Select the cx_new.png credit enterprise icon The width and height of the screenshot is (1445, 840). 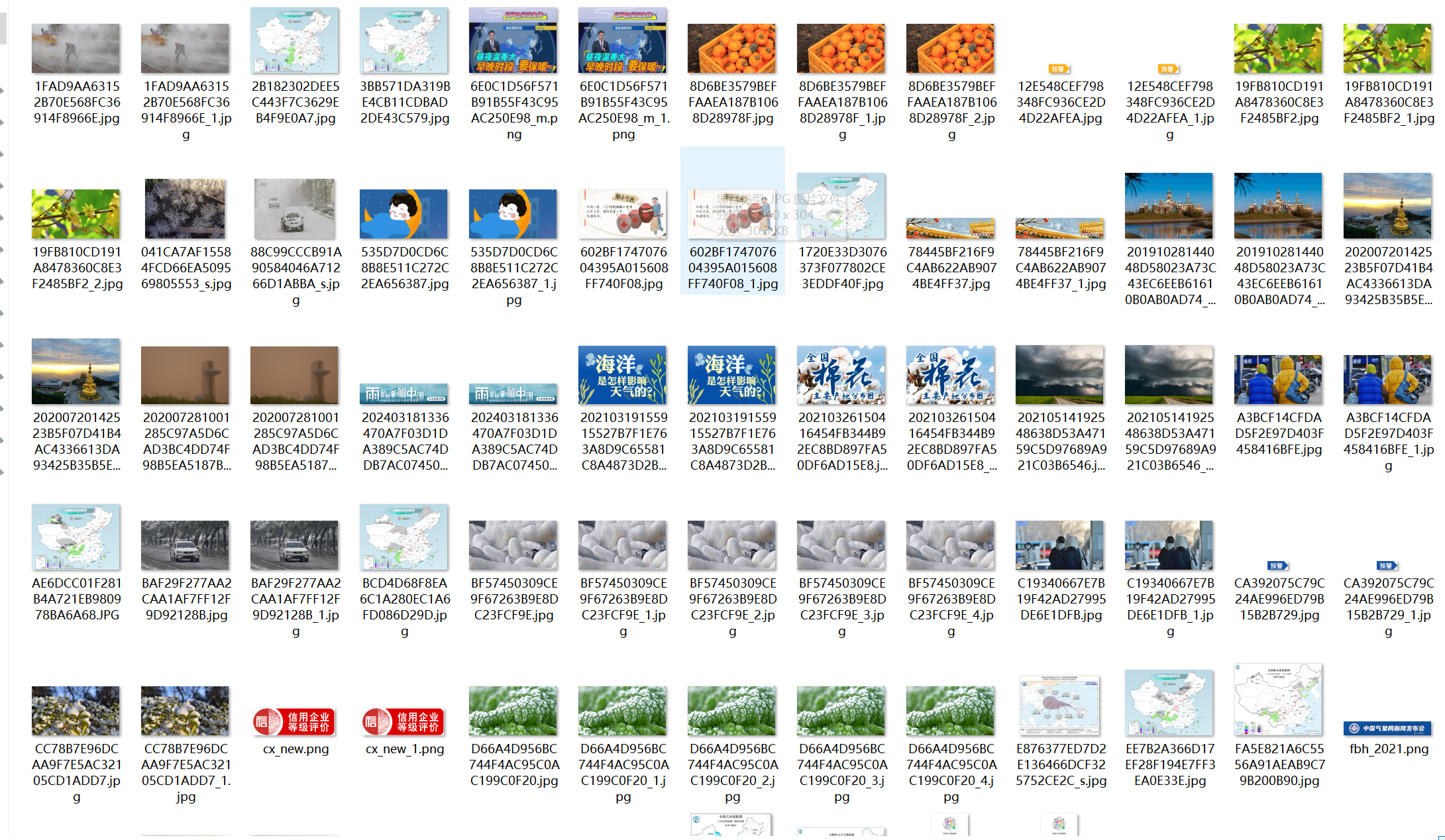[294, 721]
